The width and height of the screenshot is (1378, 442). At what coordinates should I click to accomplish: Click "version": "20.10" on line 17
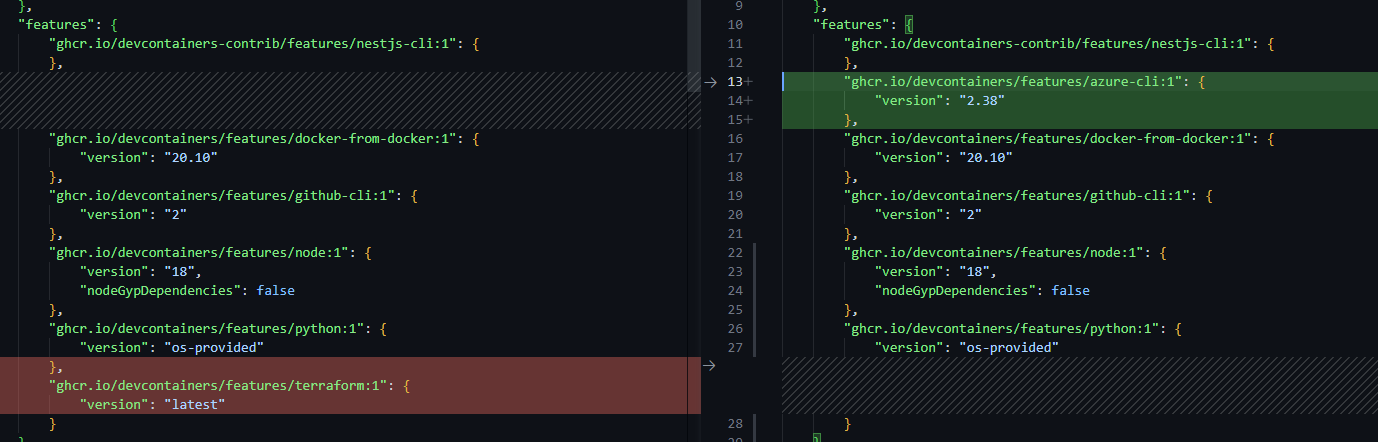coord(944,158)
